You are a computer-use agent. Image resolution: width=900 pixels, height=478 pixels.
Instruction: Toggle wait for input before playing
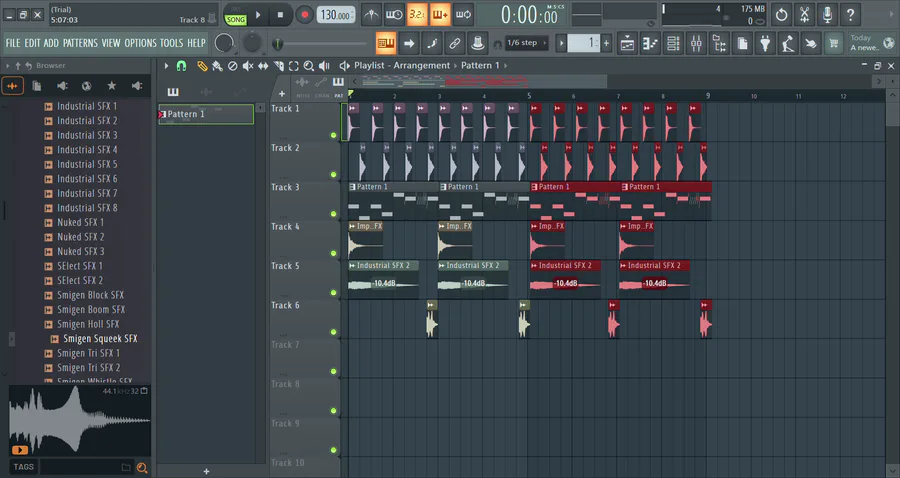(394, 15)
